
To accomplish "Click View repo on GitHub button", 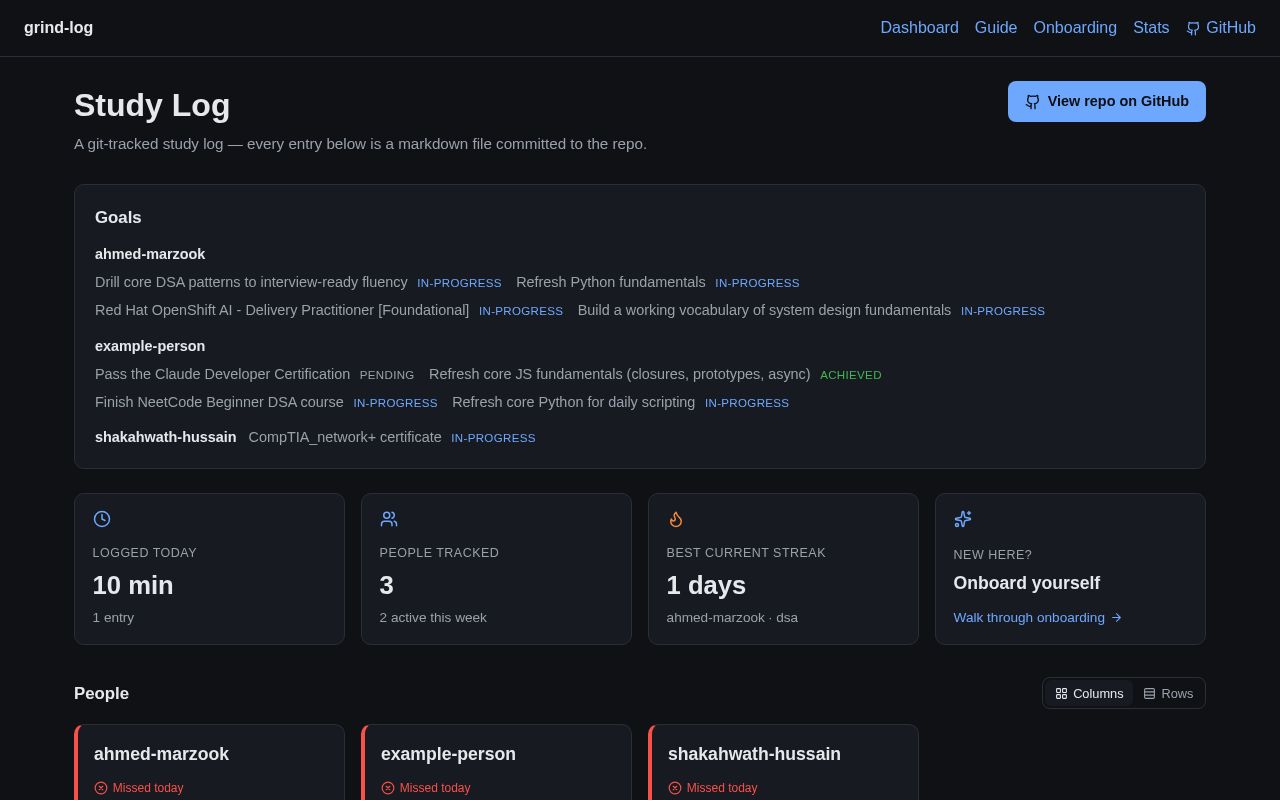I will (x=1107, y=101).
